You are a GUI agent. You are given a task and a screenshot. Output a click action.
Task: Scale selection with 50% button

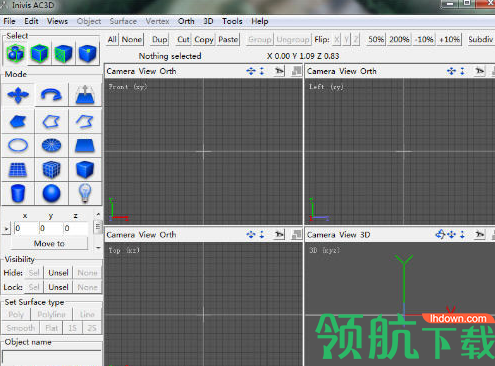(376, 39)
